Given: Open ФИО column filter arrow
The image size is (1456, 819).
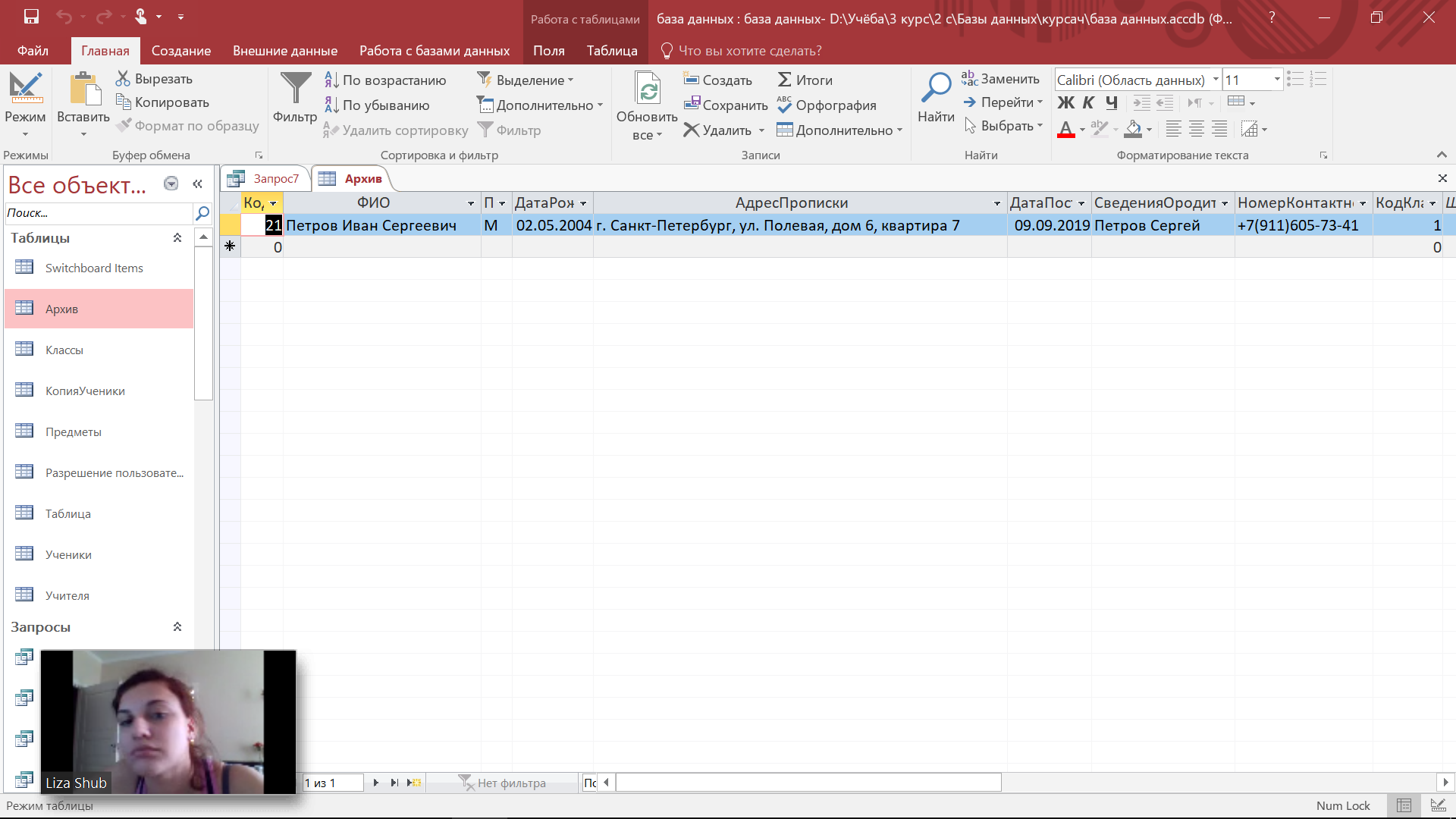Looking at the screenshot, I should click(x=471, y=203).
